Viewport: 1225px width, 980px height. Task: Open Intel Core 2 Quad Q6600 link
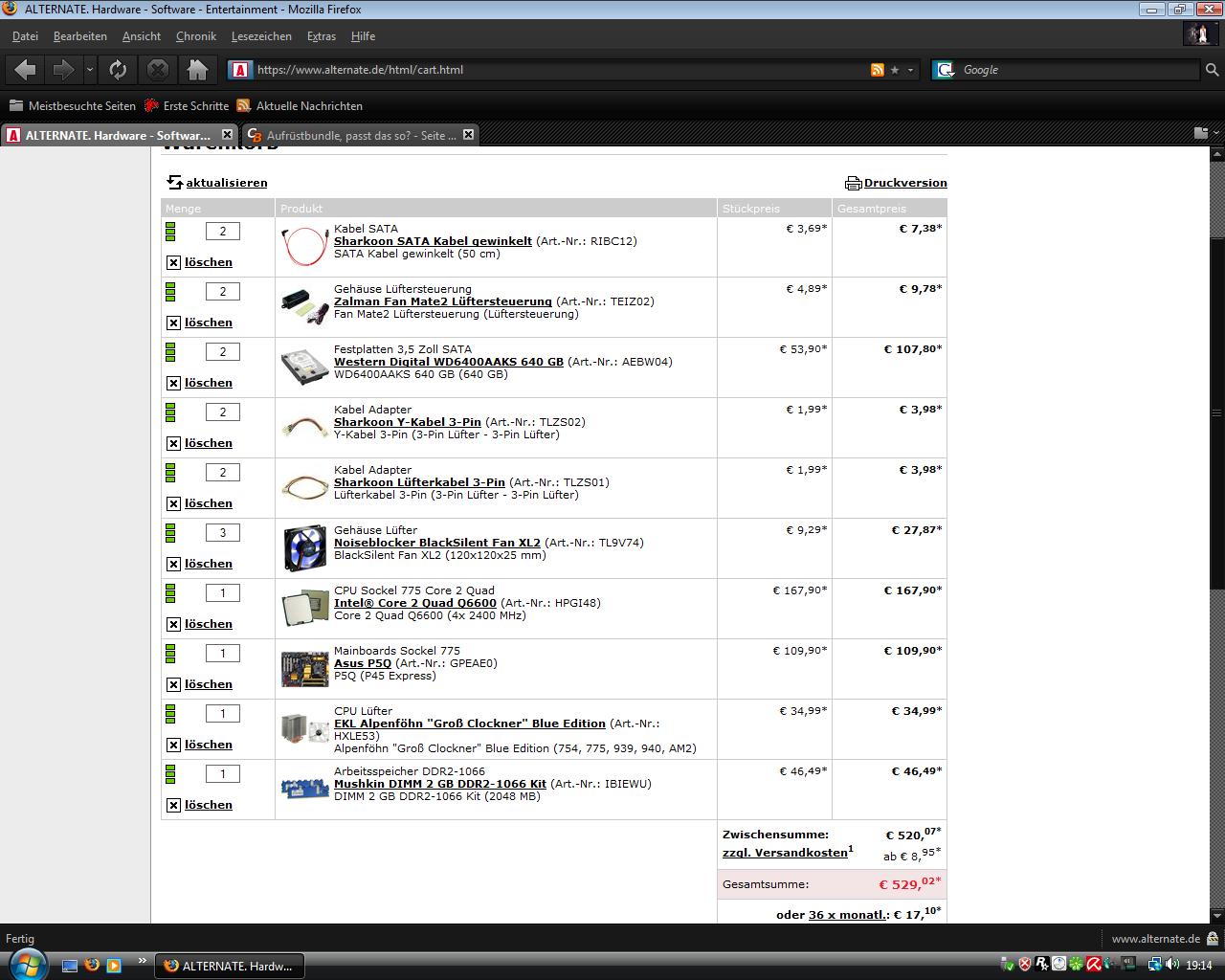pyautogui.click(x=415, y=603)
